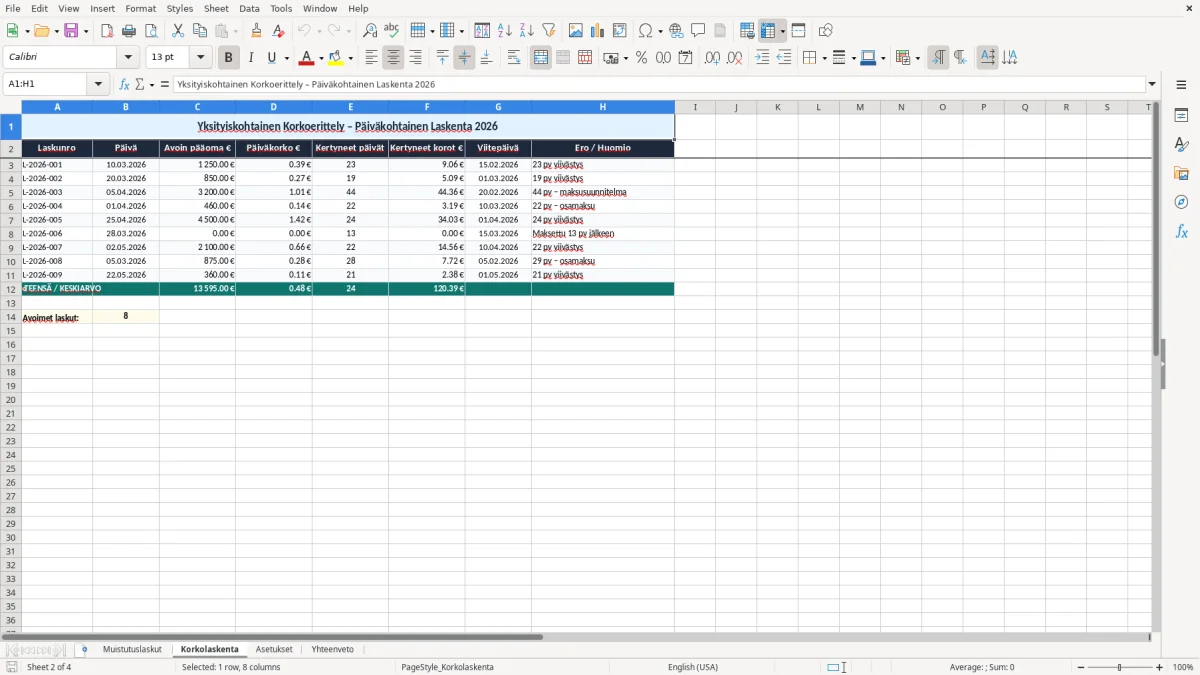This screenshot has height=675, width=1200.
Task: Toggle Wrap Text button
Action: (x=514, y=58)
